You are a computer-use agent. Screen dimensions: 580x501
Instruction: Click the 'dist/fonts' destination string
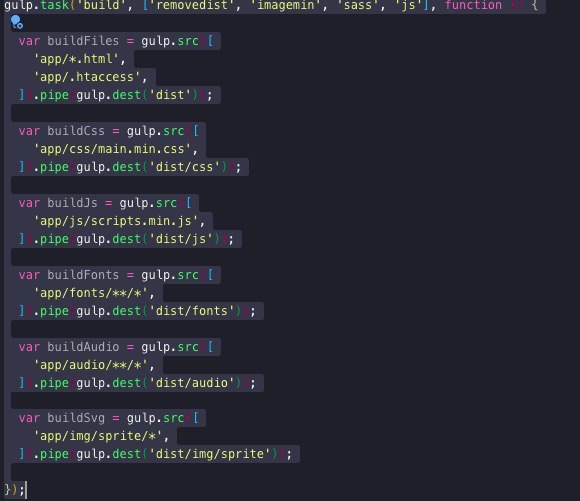192,311
